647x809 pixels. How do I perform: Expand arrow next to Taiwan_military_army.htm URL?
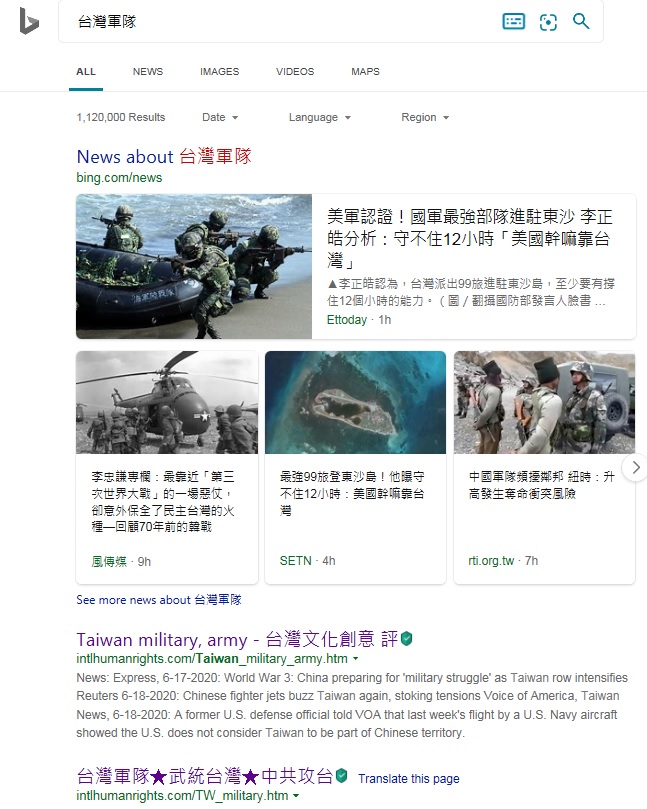[x=355, y=659]
